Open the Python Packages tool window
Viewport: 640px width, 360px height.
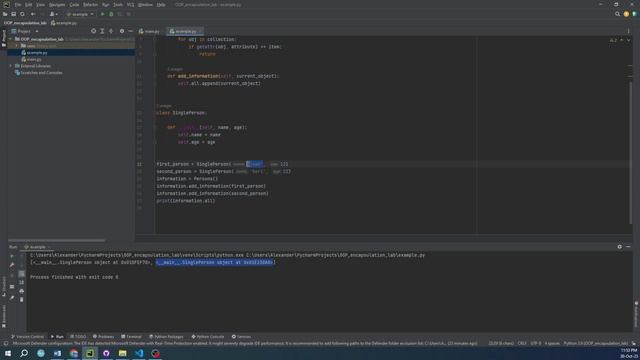pos(166,337)
